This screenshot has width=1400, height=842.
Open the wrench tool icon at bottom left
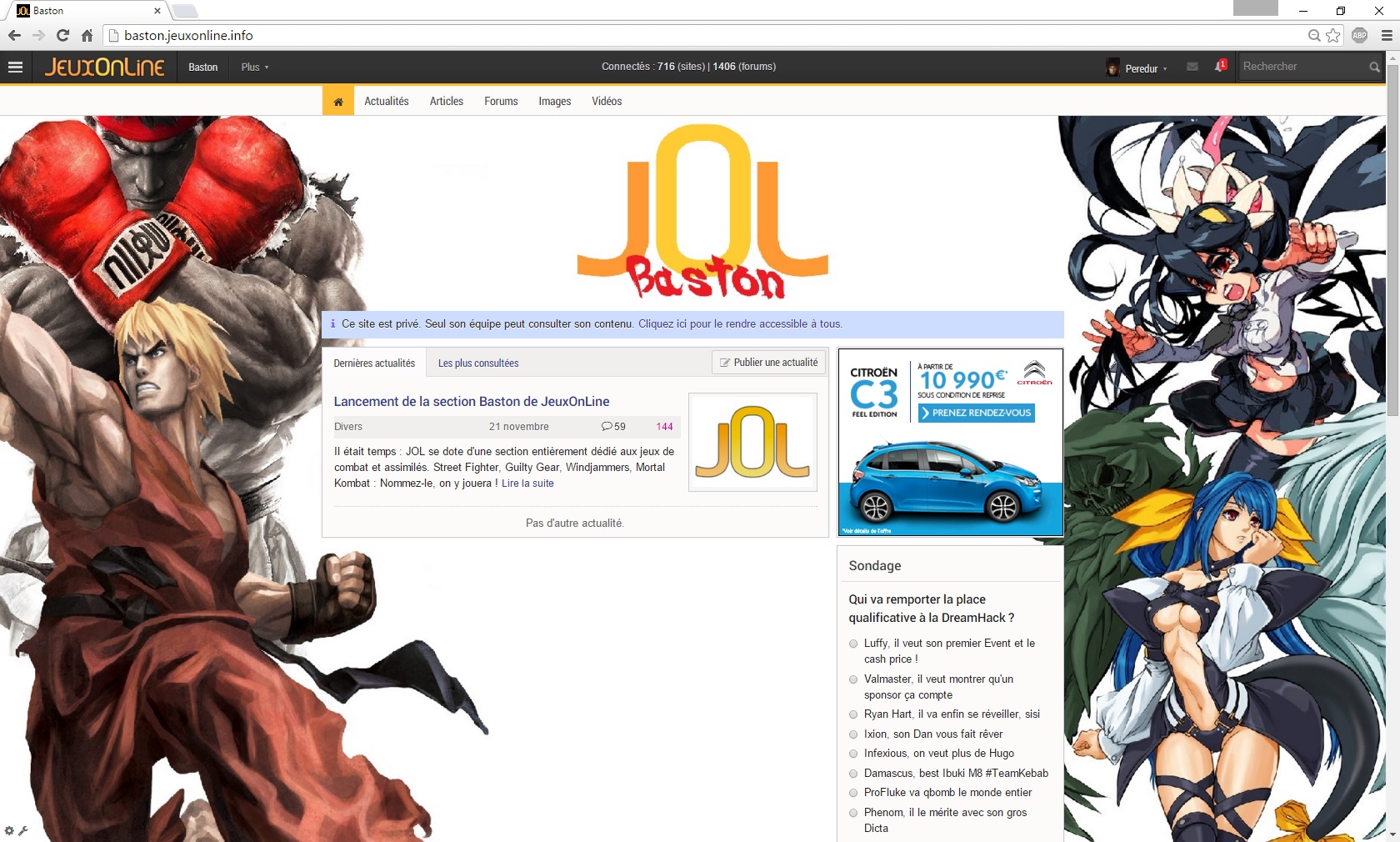[23, 830]
